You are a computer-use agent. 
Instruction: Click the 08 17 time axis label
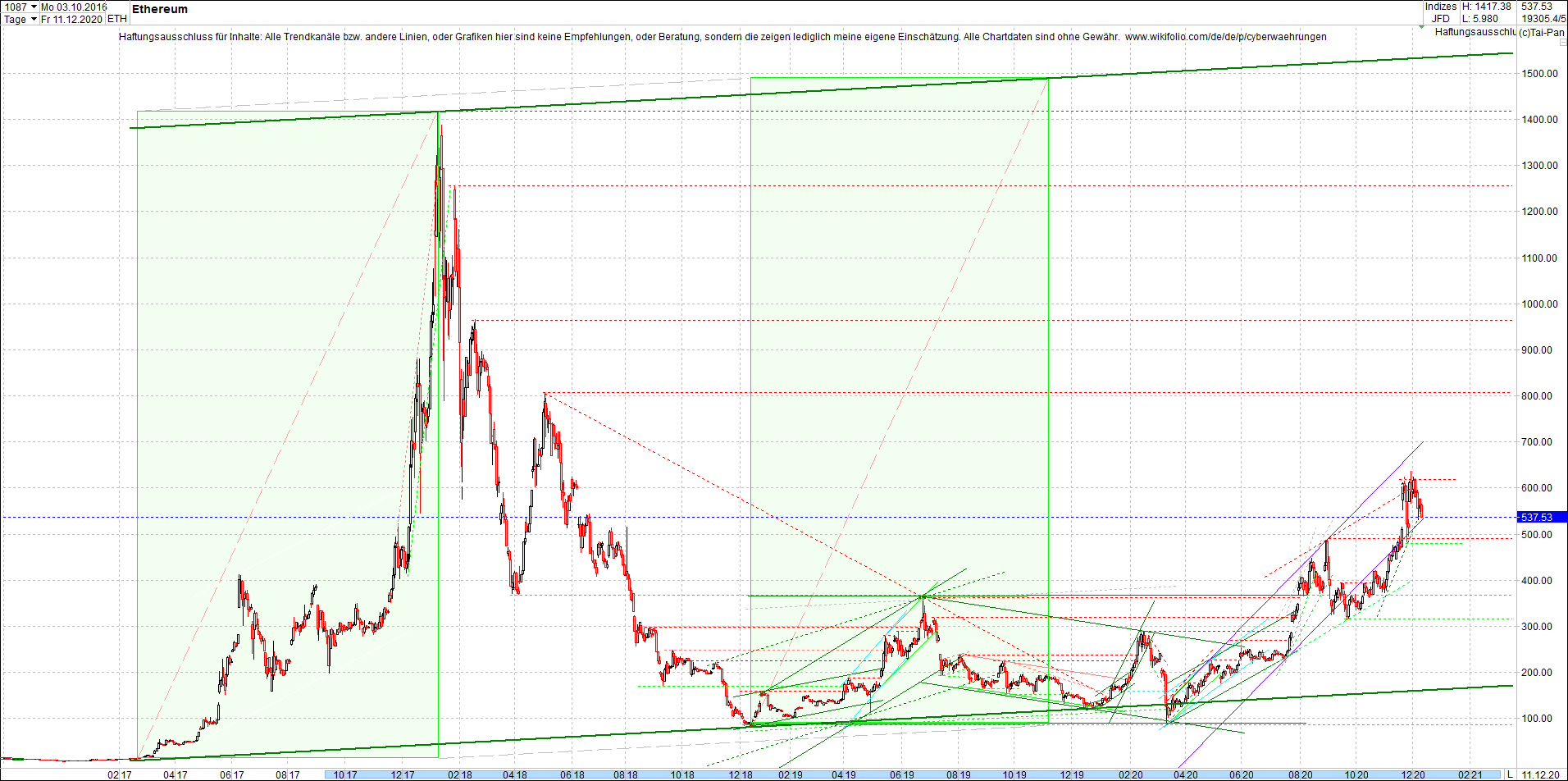[288, 774]
